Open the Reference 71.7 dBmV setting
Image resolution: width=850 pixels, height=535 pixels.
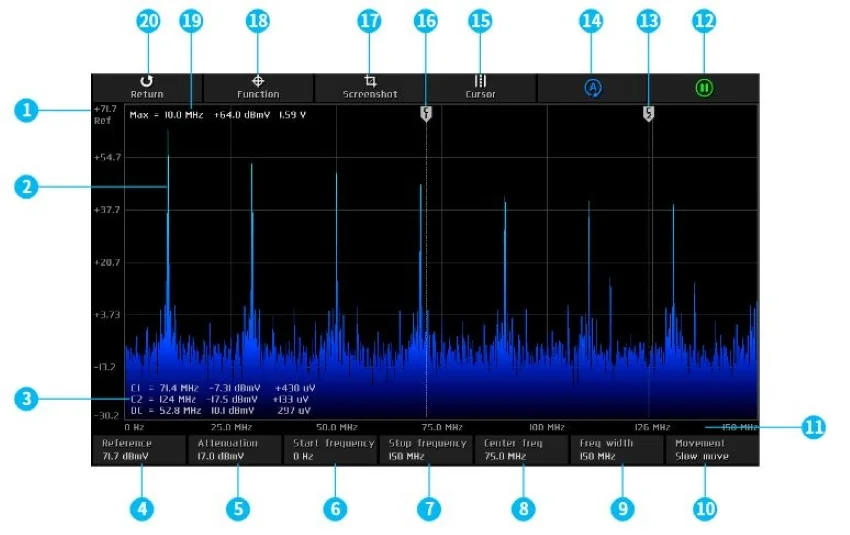pyautogui.click(x=138, y=449)
